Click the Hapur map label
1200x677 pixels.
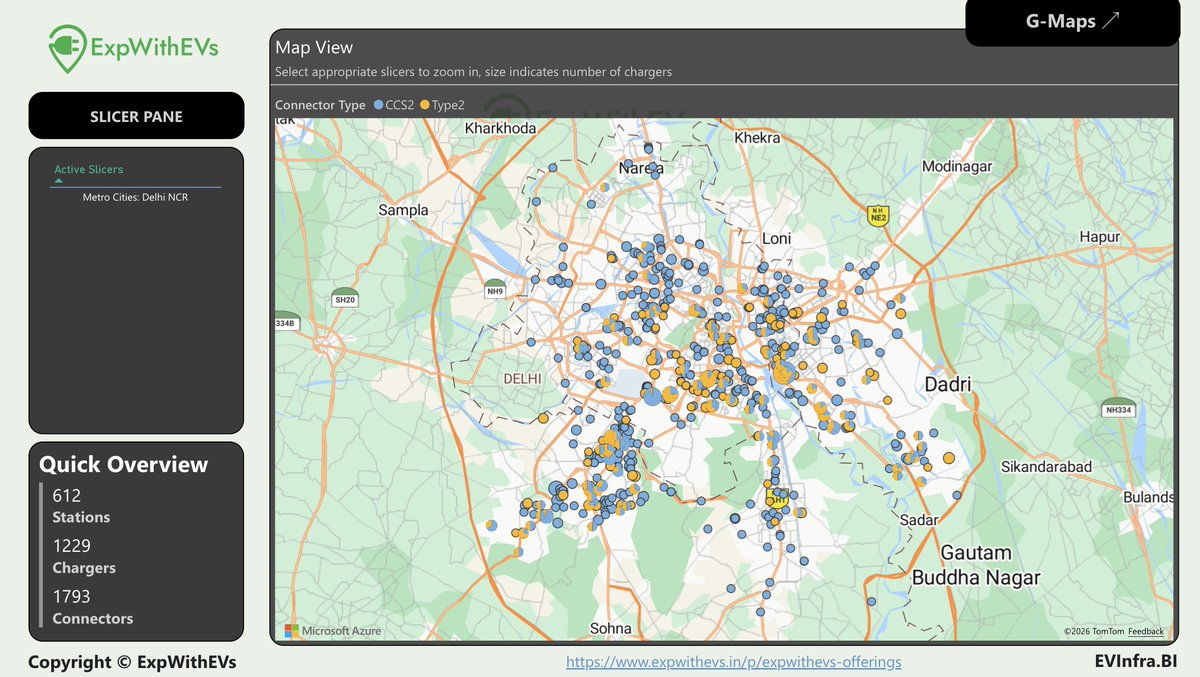click(x=1101, y=236)
